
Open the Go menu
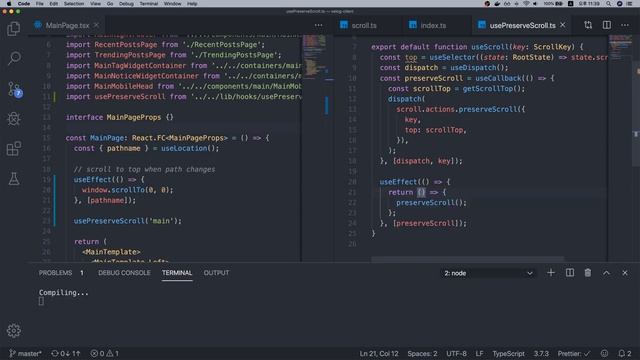[x=110, y=4]
